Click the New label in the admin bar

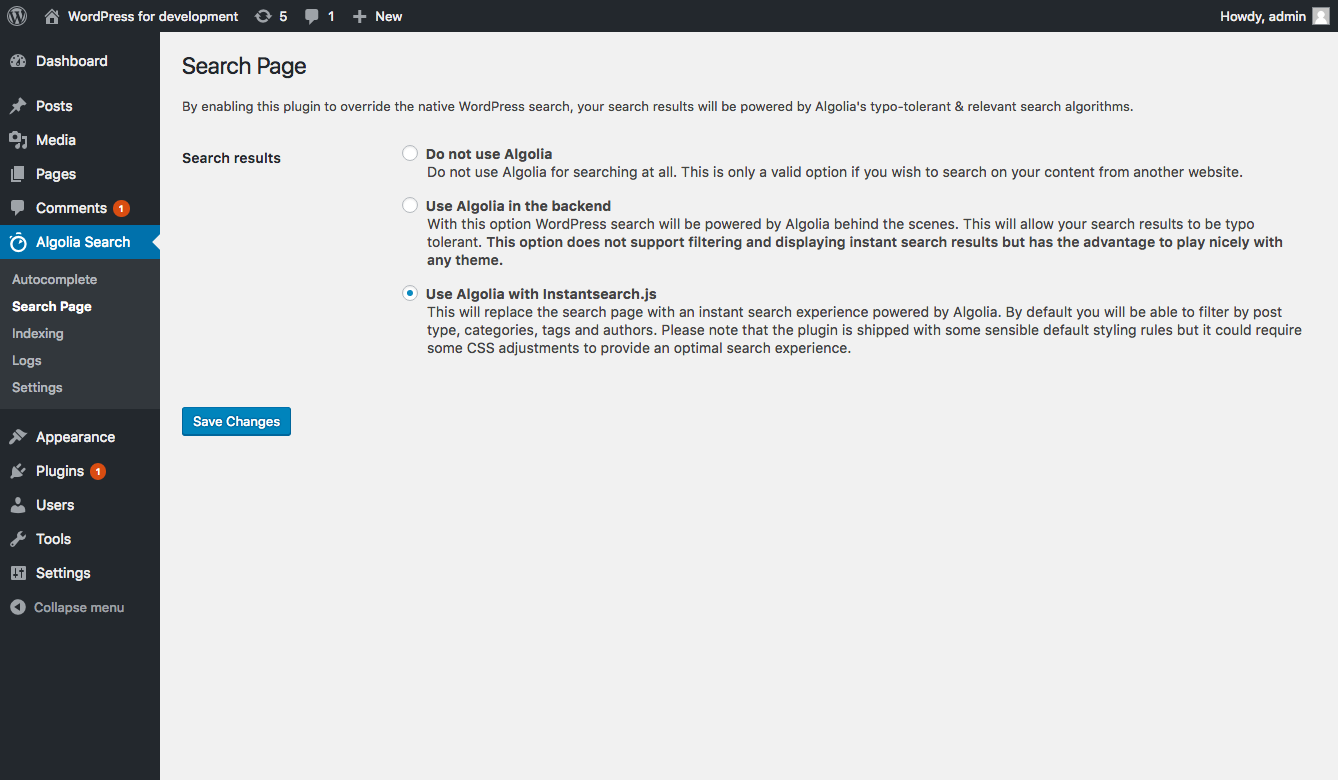coord(389,16)
